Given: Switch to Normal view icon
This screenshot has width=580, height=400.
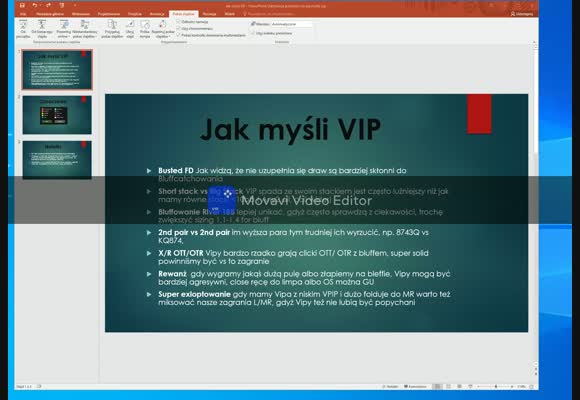Looking at the screenshot, I should pos(437,386).
